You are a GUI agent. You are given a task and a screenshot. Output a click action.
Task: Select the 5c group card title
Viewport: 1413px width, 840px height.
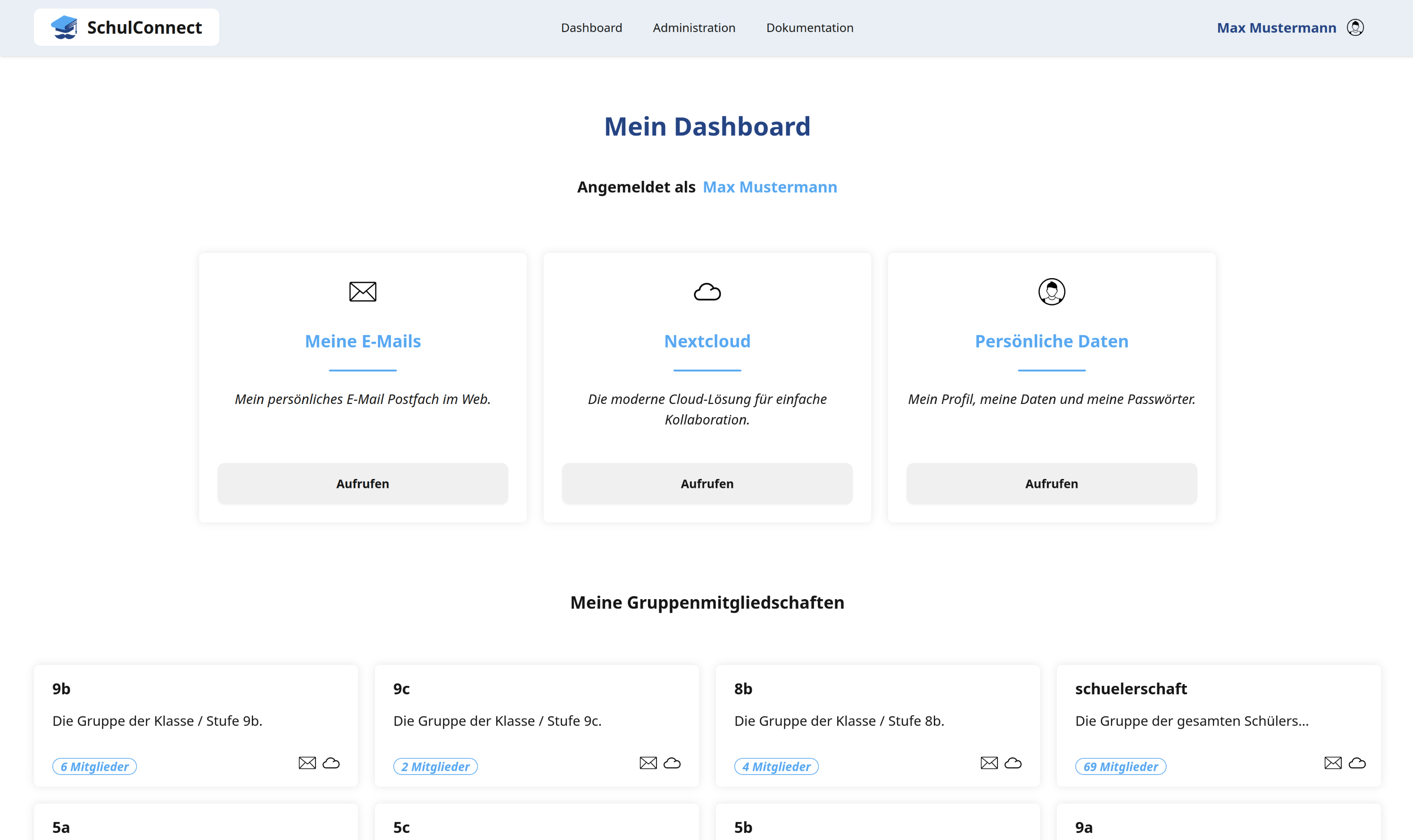click(401, 828)
